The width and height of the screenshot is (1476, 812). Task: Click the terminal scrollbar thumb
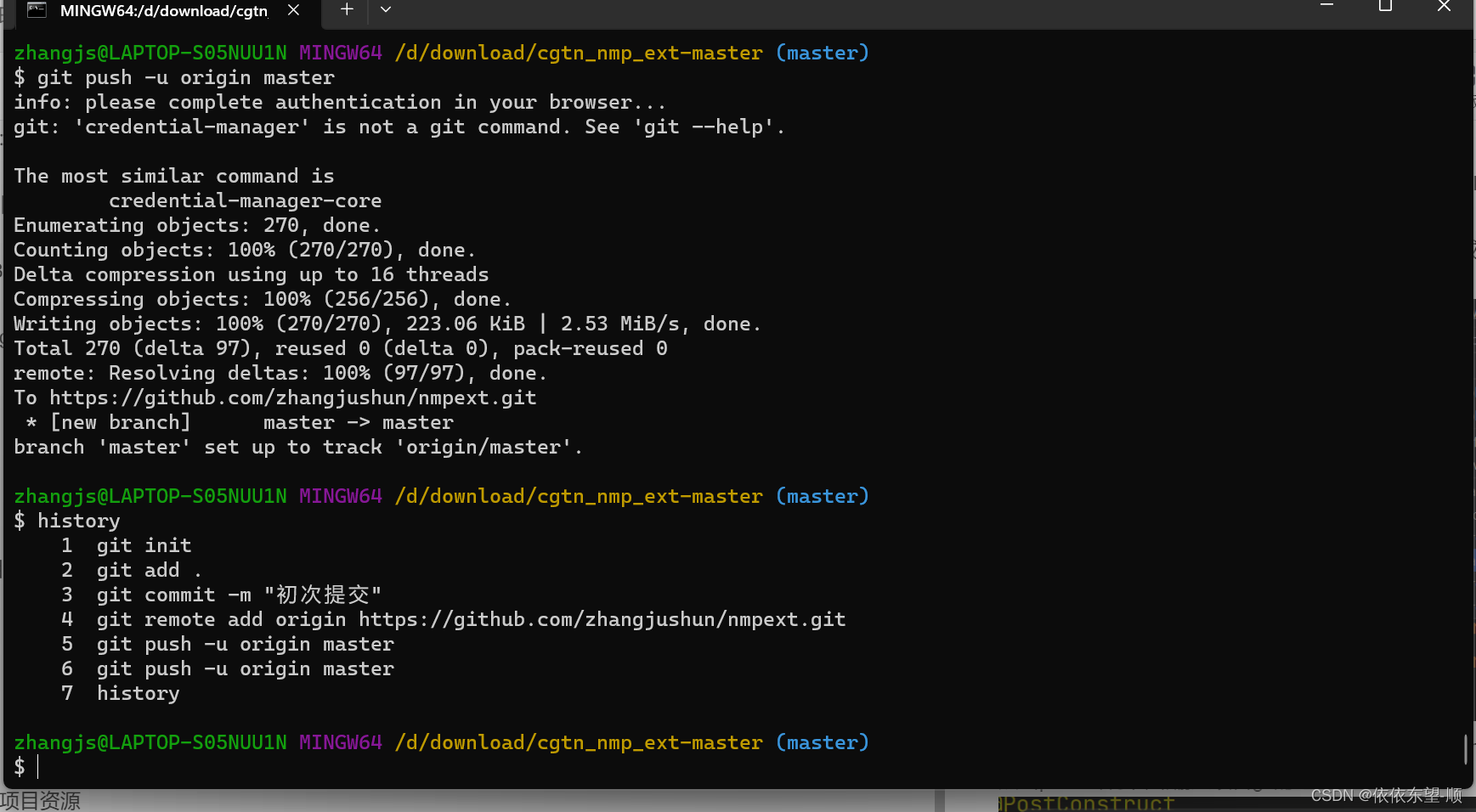pyautogui.click(x=1466, y=749)
